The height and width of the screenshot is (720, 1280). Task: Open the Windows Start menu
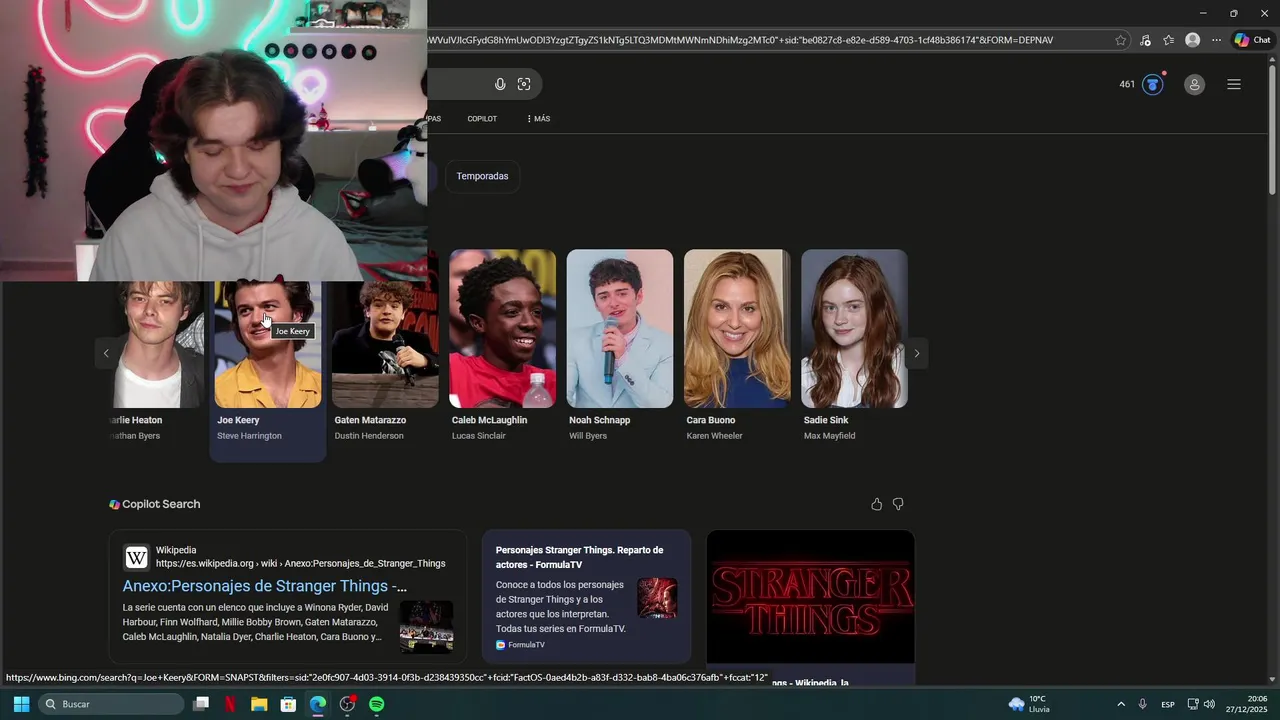click(x=21, y=704)
